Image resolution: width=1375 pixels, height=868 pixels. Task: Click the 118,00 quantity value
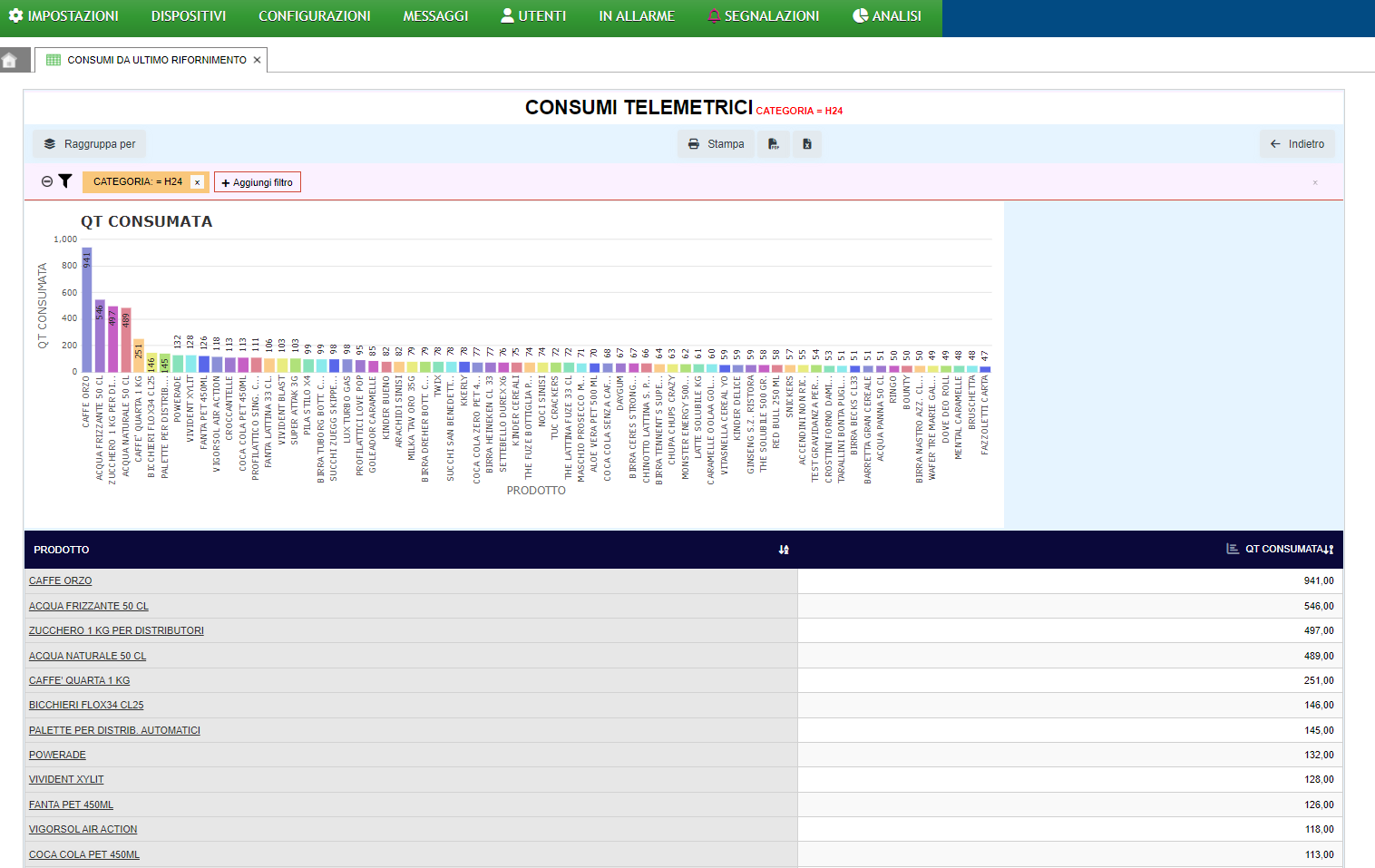point(1319,829)
